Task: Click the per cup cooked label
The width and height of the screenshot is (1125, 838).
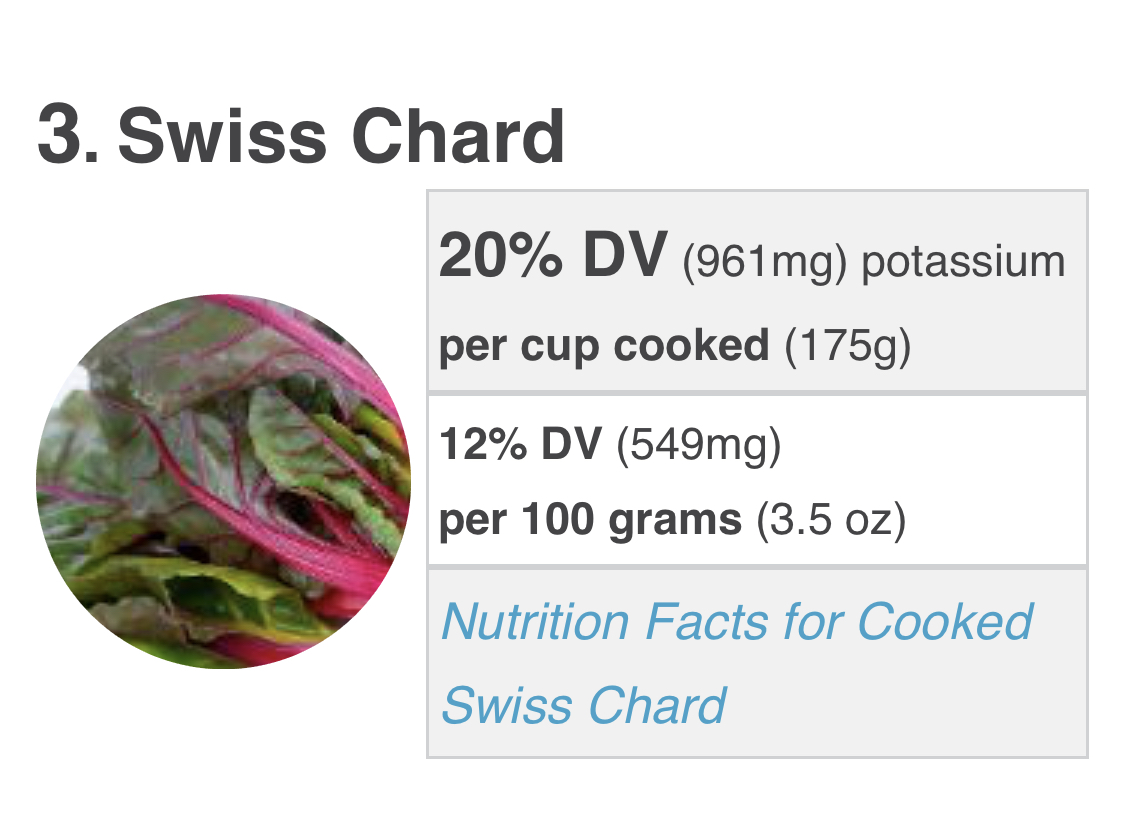Action: (604, 346)
